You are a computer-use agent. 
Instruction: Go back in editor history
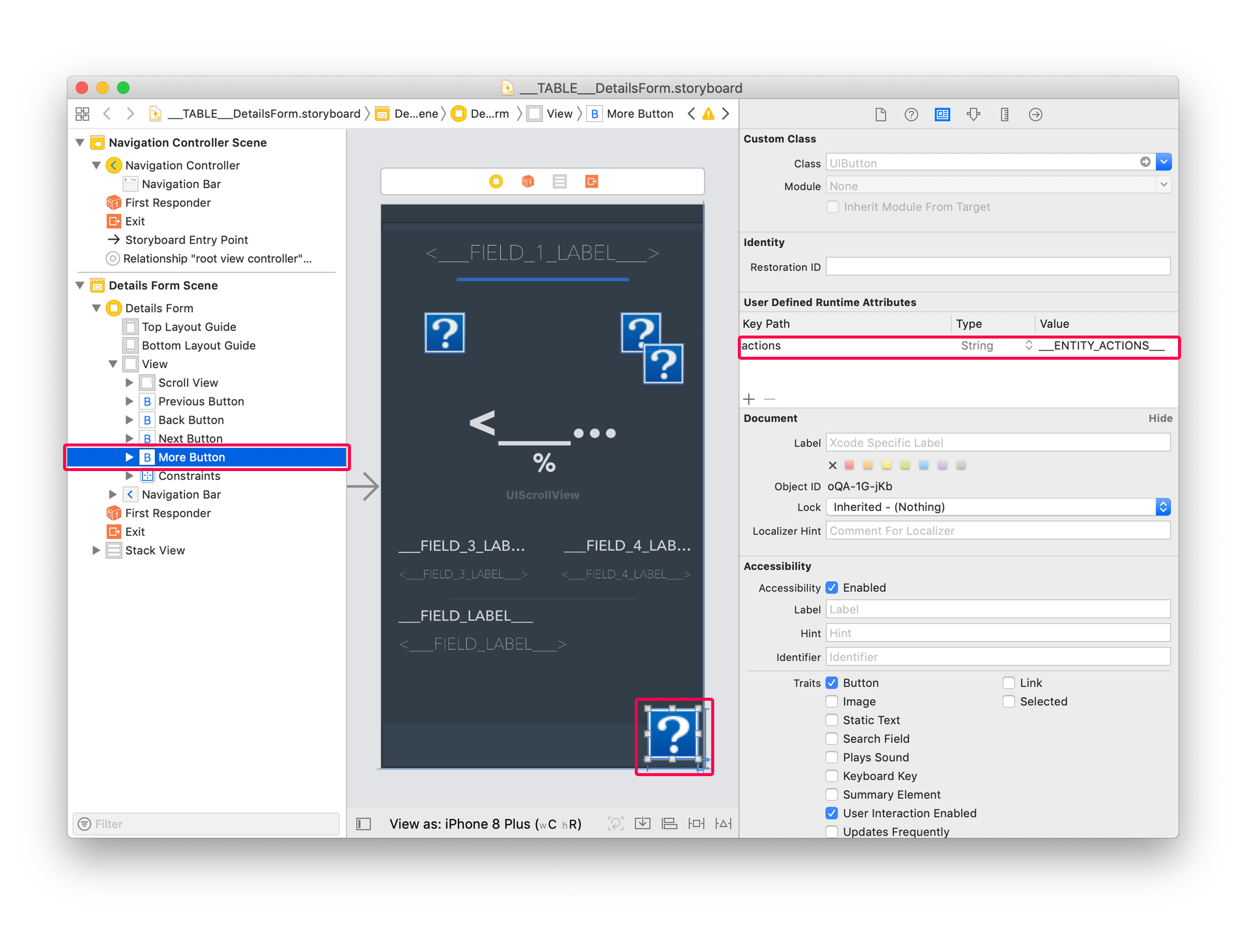(107, 114)
